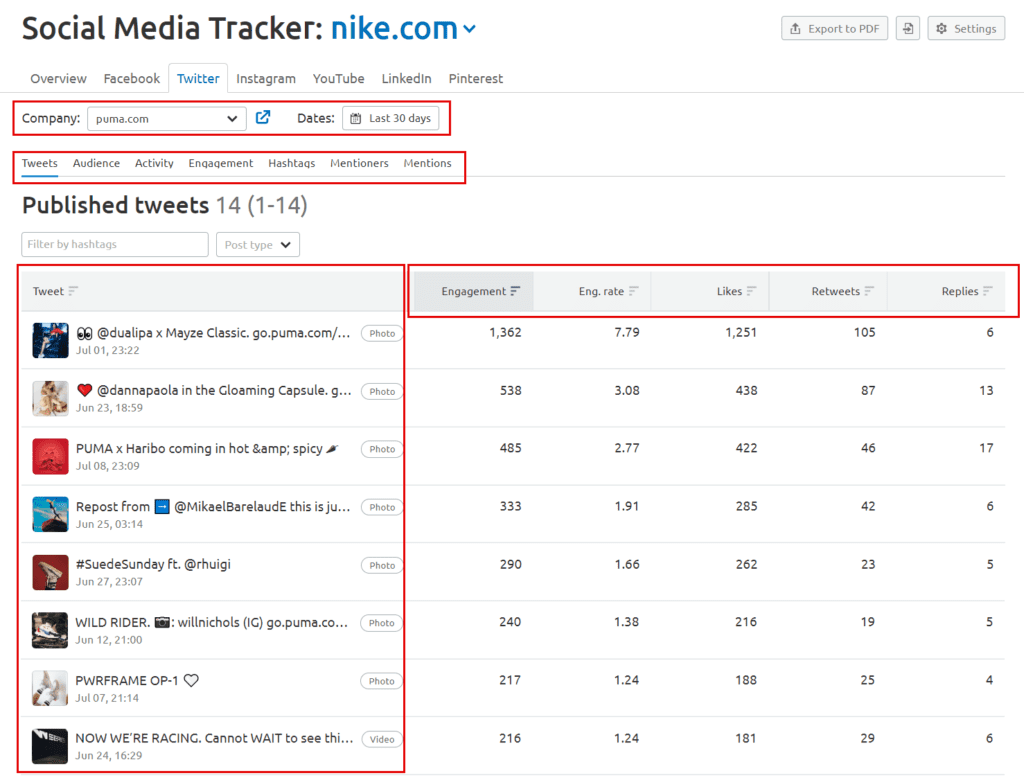Click the Jul 01, 23:22 timestamp
The image size is (1024, 780).
pyautogui.click(x=108, y=350)
